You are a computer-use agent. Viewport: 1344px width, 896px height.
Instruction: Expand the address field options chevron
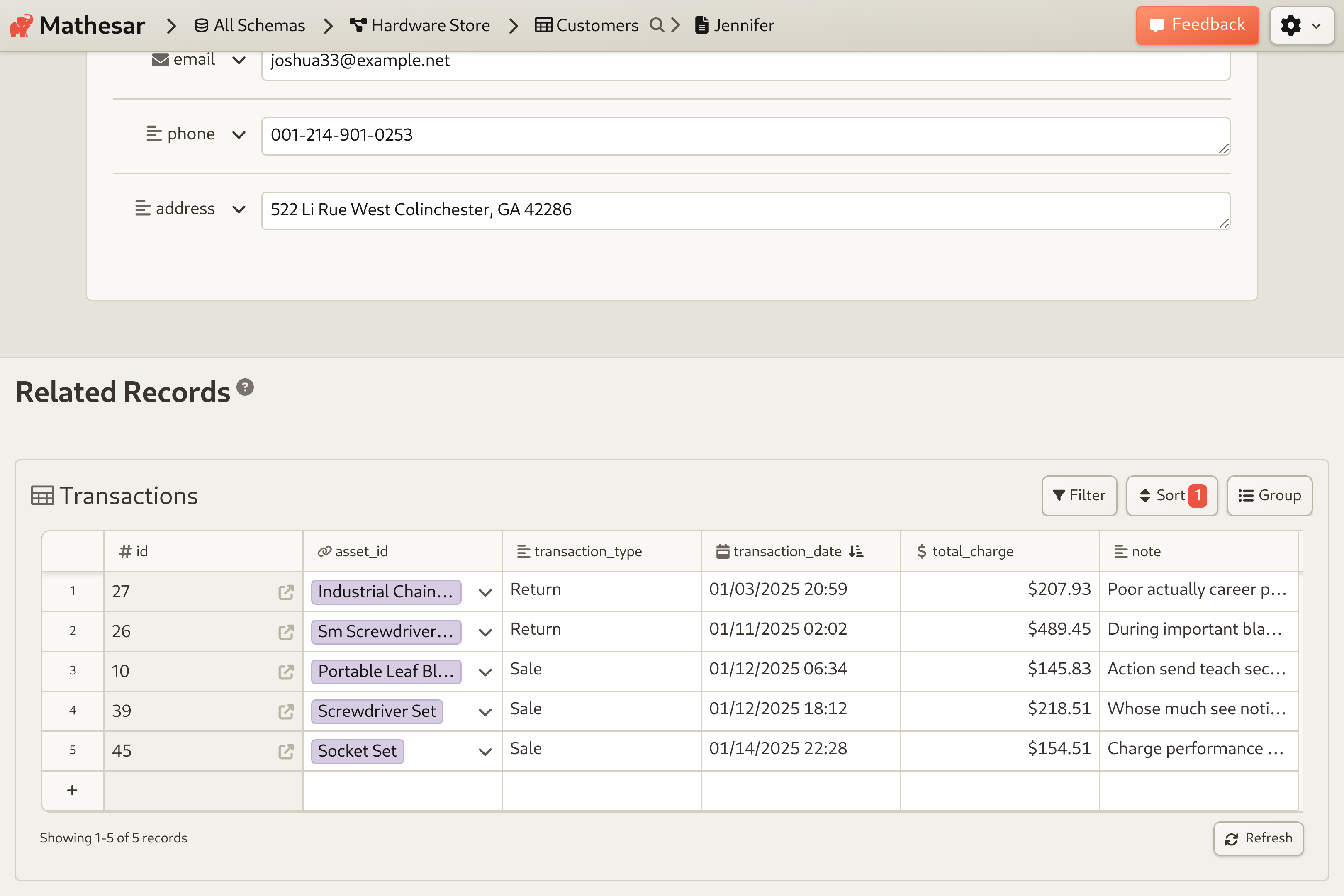(239, 210)
